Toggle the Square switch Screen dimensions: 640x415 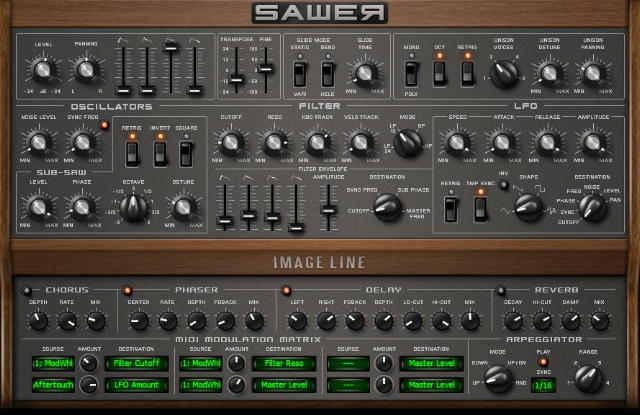(x=186, y=154)
